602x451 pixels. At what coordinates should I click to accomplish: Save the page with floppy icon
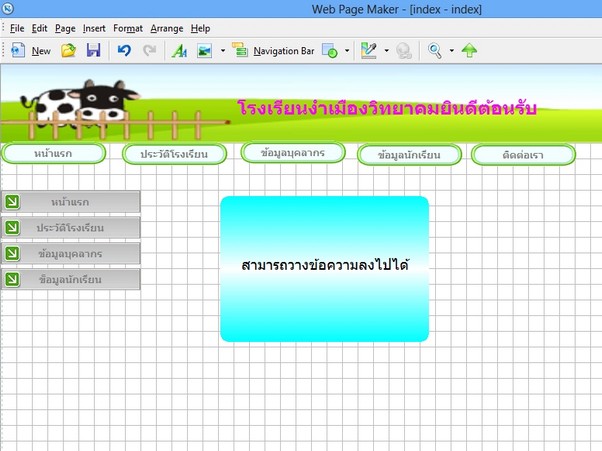93,50
